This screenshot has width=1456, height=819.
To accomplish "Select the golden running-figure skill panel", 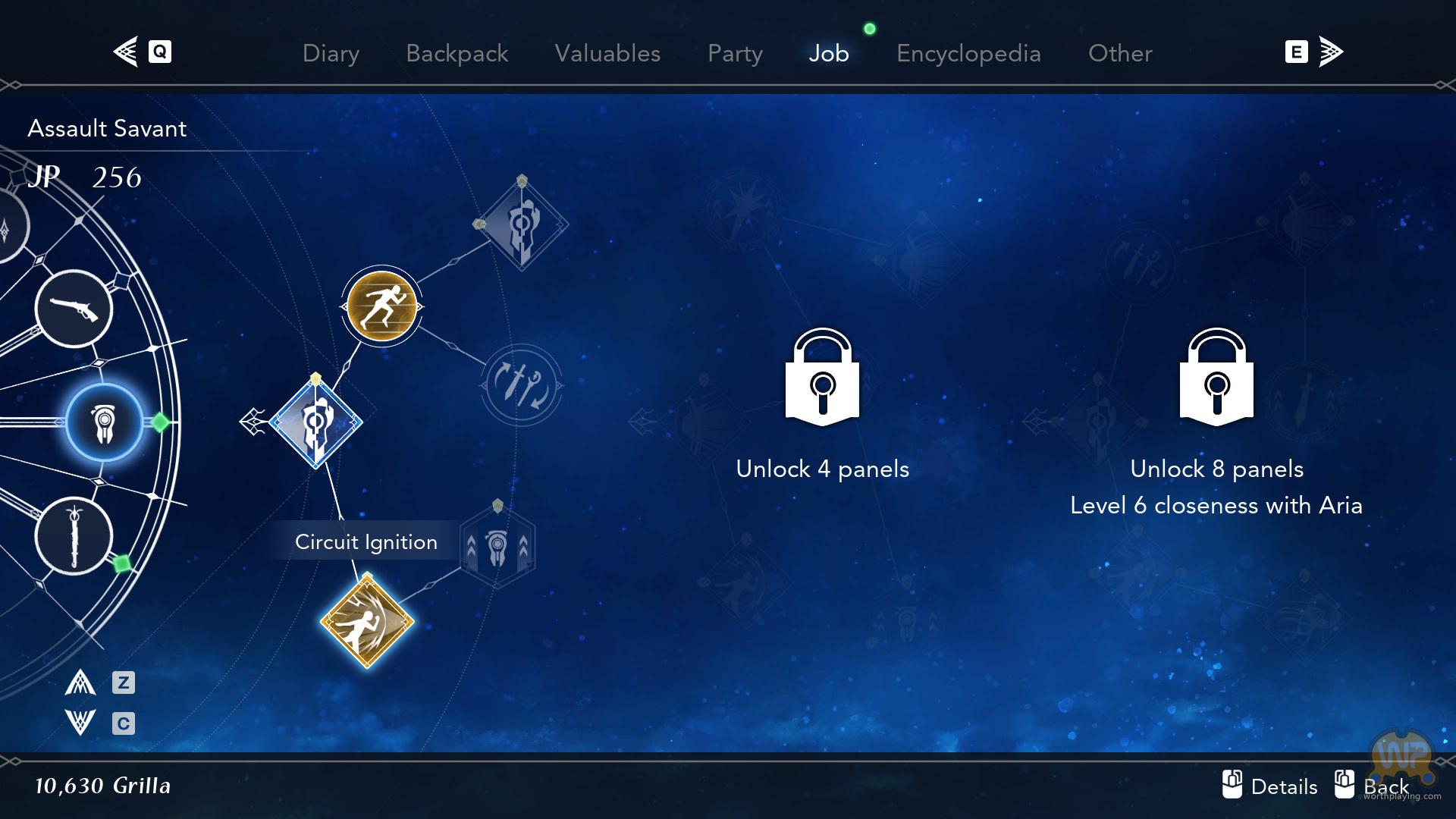I will click(381, 306).
